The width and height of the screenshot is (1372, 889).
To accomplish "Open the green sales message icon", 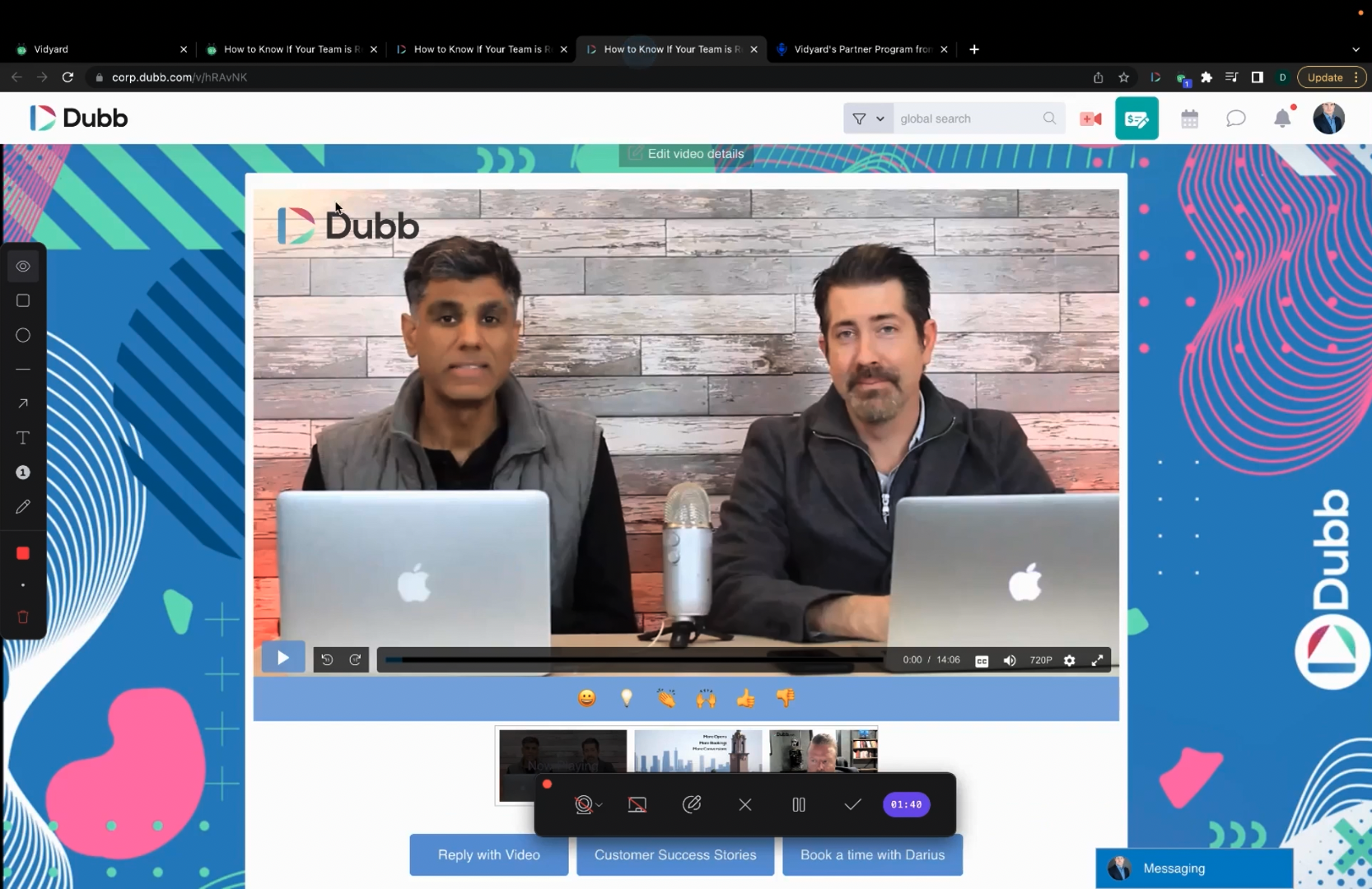I will 1137,119.
